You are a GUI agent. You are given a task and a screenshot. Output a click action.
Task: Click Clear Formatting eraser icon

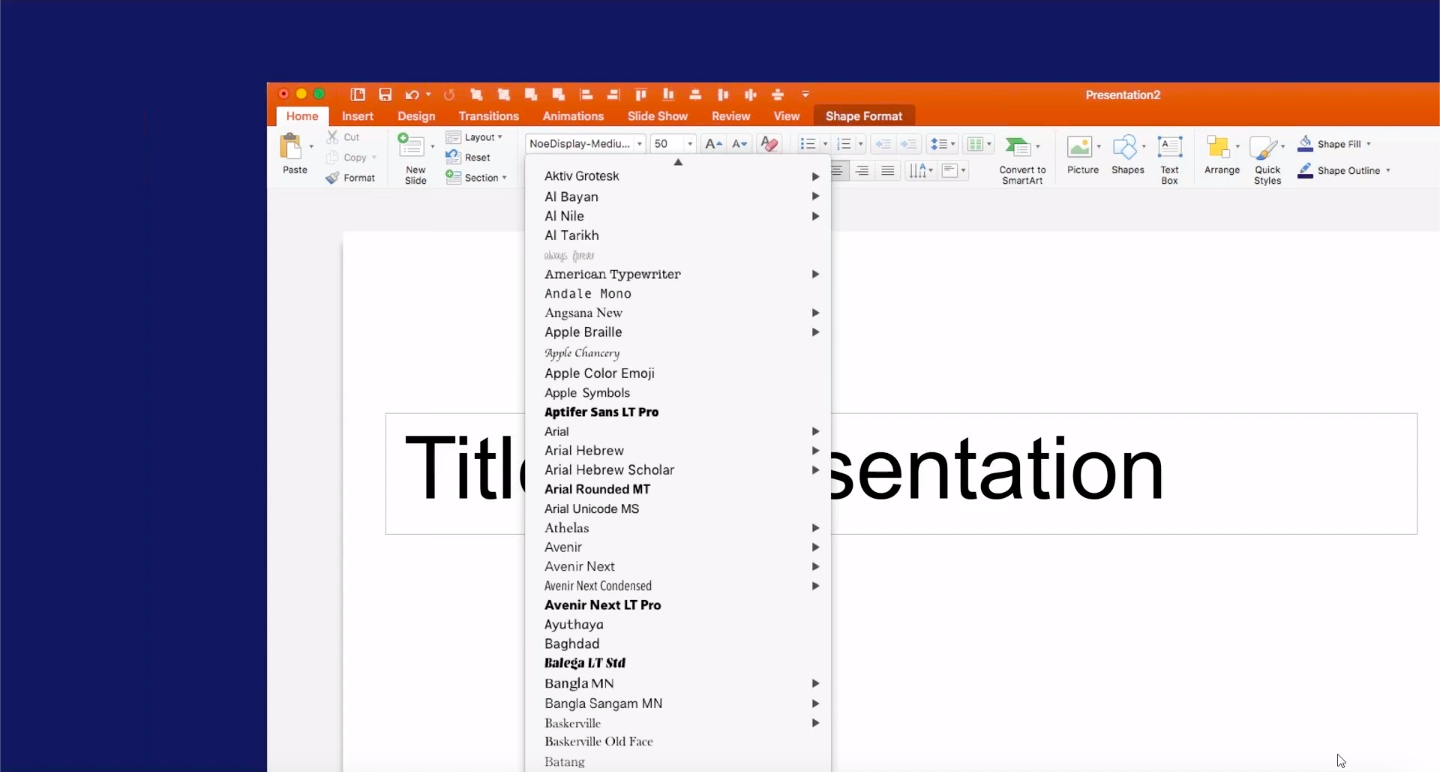click(x=768, y=144)
